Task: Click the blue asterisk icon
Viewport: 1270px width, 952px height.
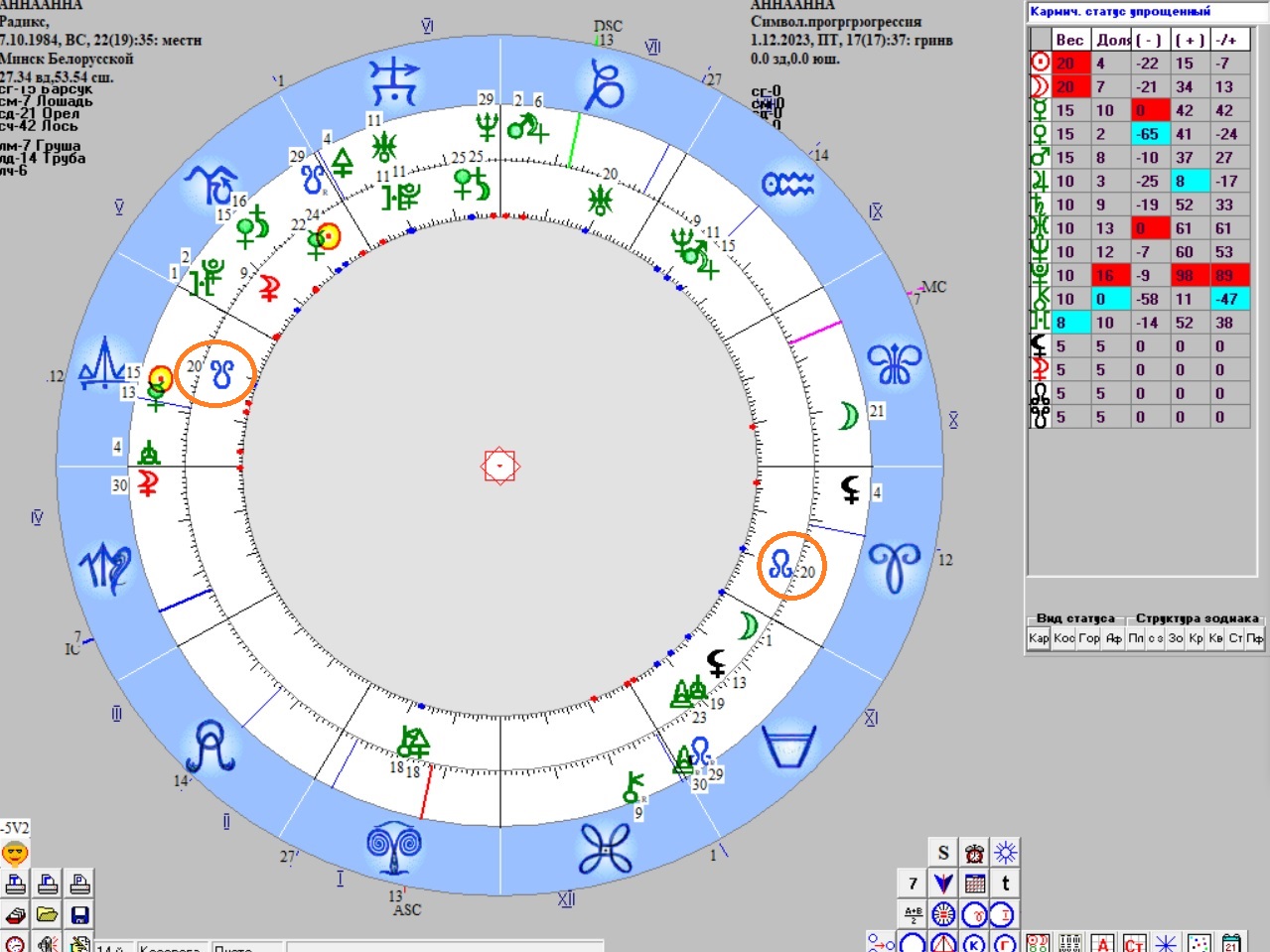Action: click(1166, 942)
